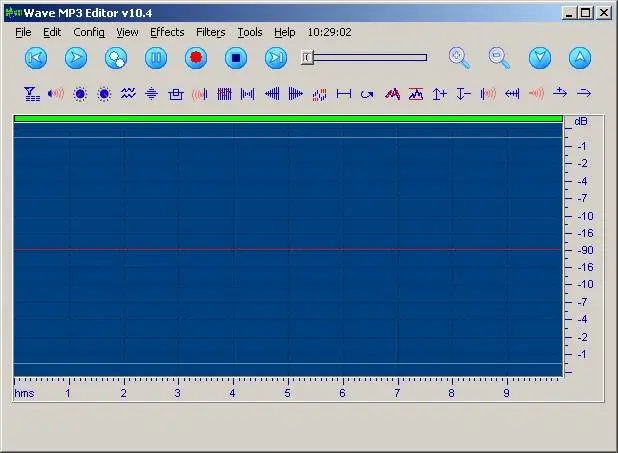This screenshot has height=453, width=618.
Task: Click the dense vertical bars icon
Action: (x=224, y=94)
